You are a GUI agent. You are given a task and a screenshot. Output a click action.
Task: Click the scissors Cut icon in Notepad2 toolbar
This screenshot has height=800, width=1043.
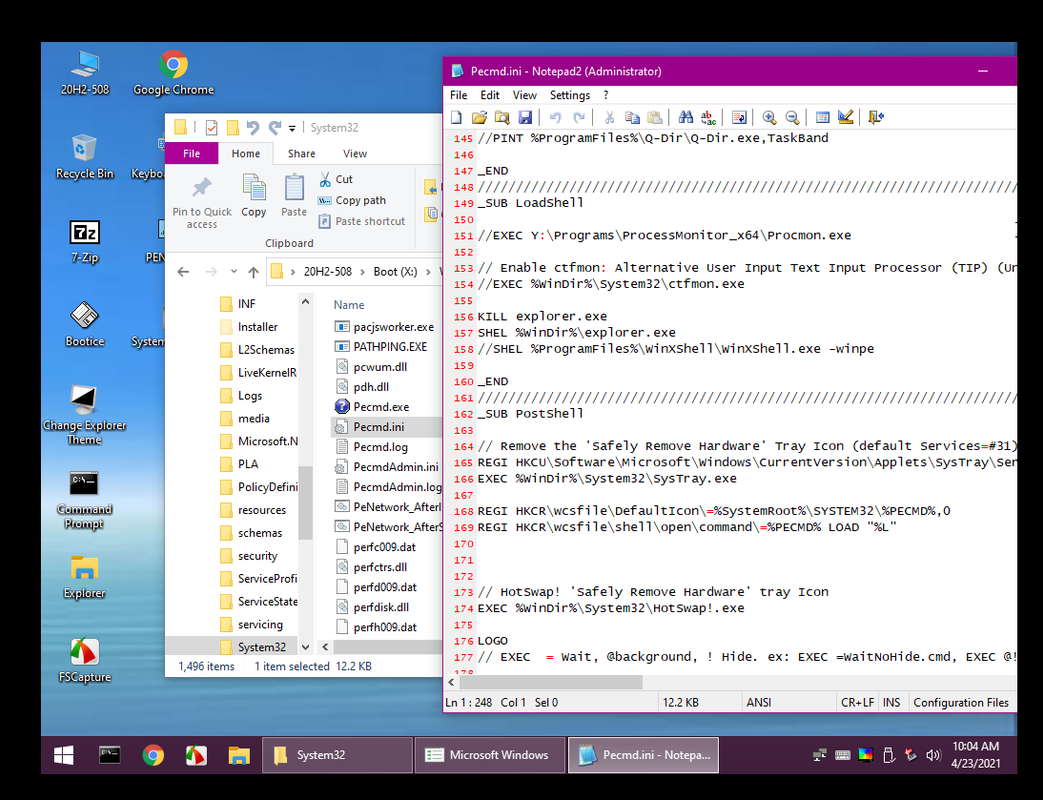[x=609, y=118]
